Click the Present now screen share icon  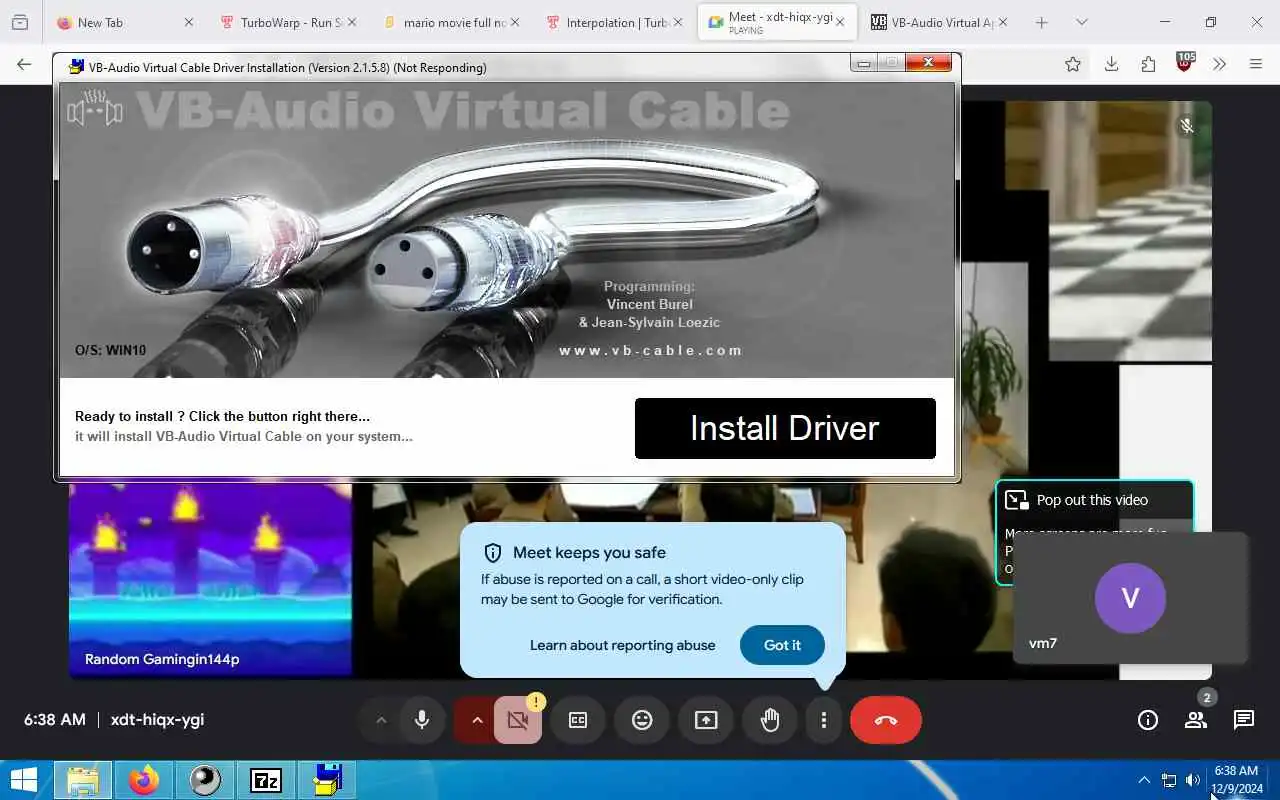706,720
